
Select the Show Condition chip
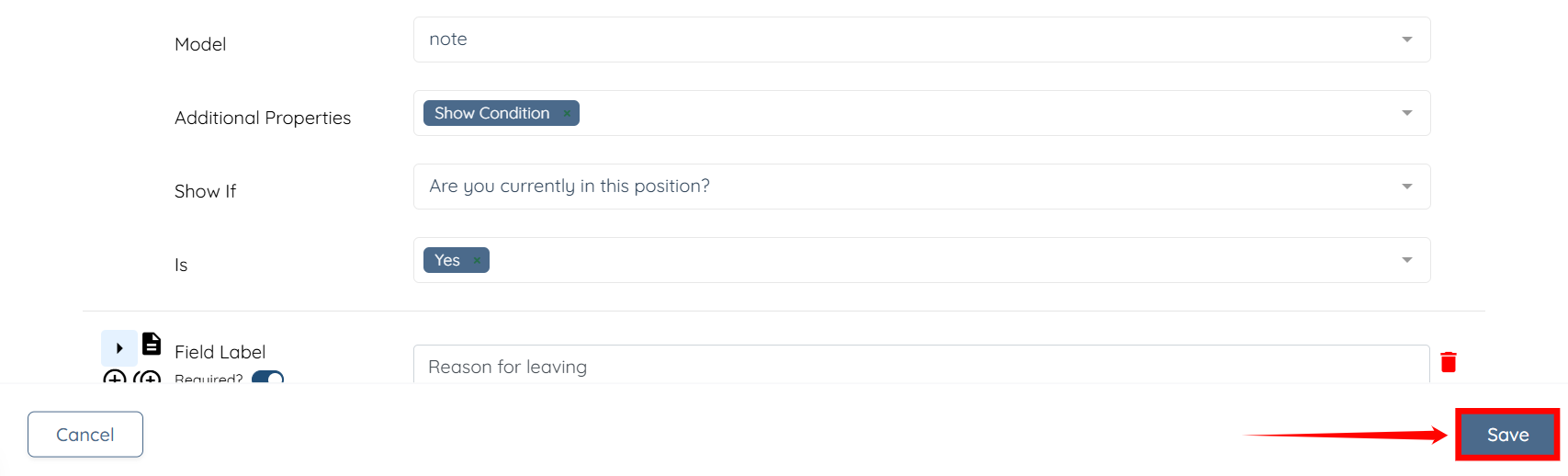click(491, 113)
